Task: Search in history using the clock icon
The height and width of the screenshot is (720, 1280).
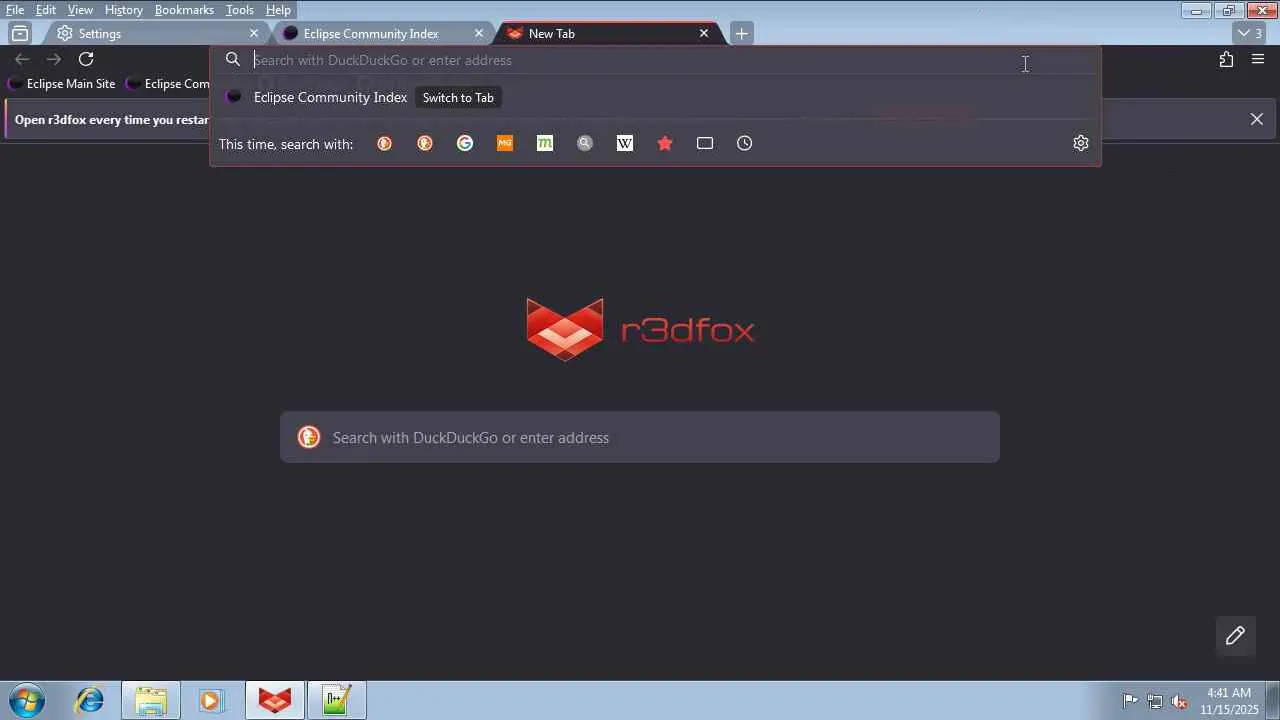Action: 745,143
